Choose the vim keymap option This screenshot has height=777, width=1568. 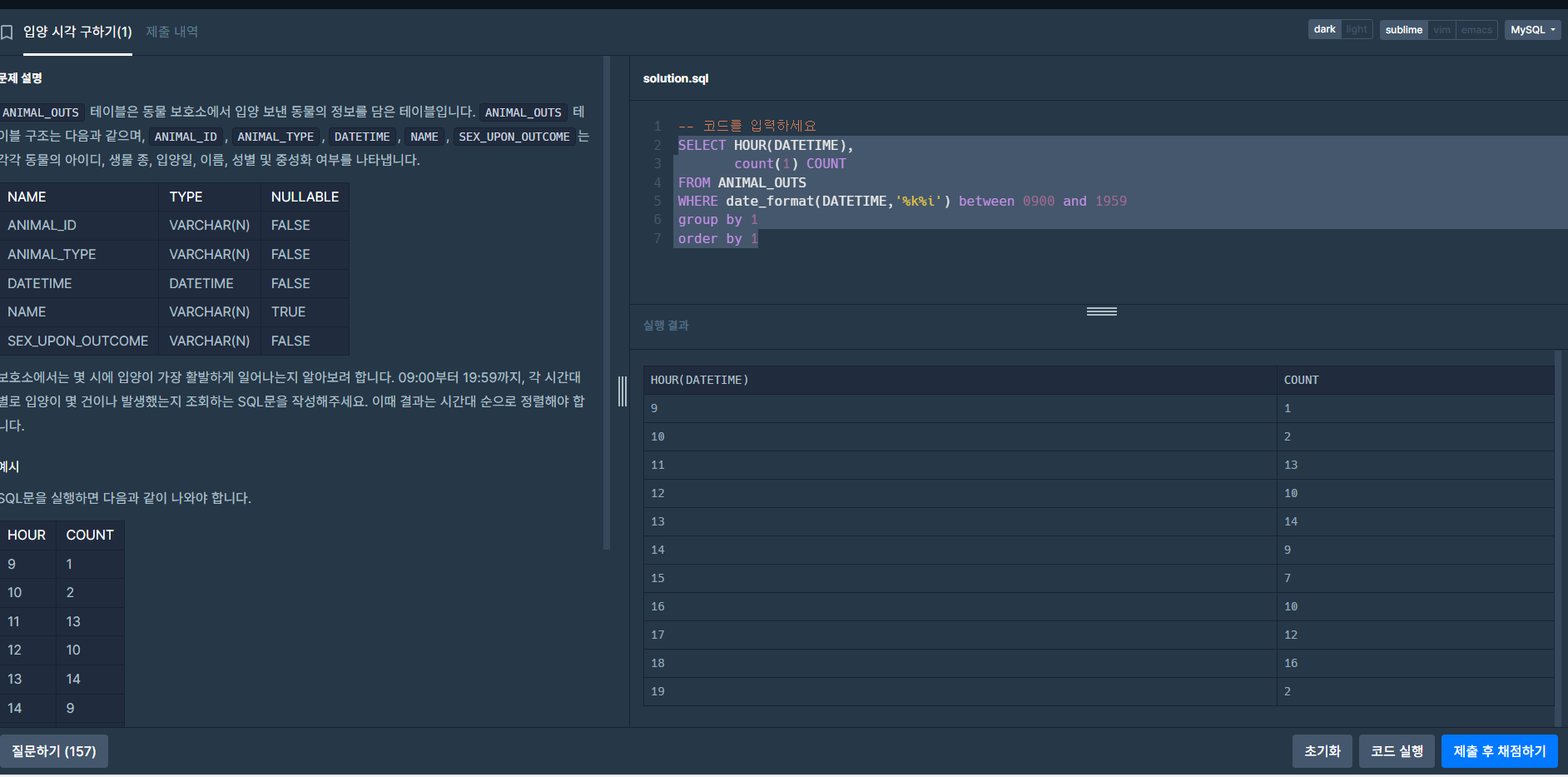pos(1441,30)
